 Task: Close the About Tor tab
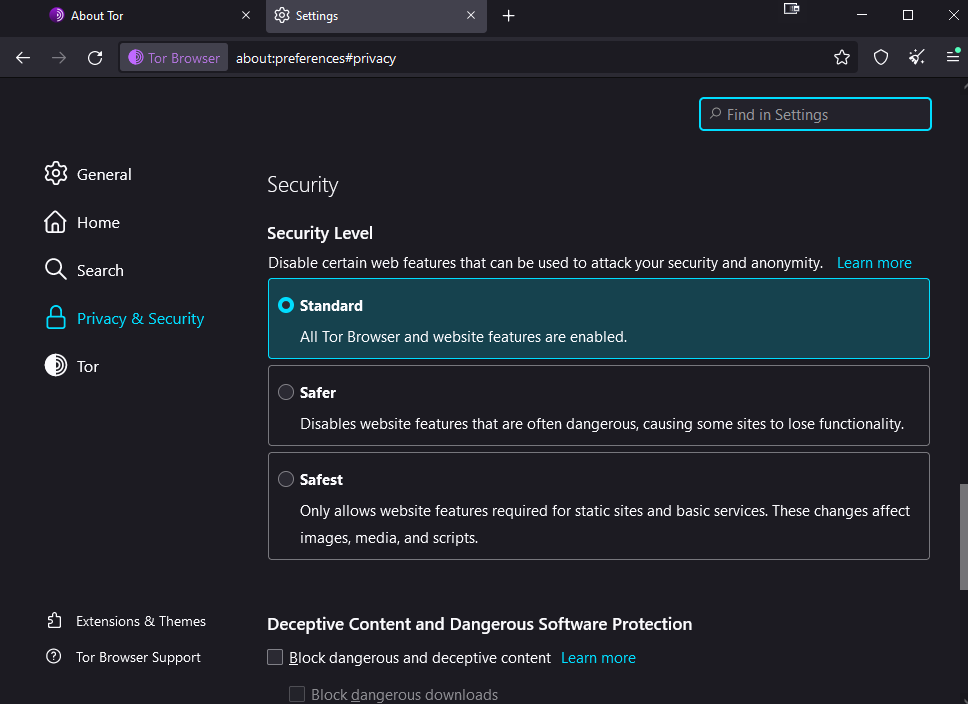coord(246,15)
